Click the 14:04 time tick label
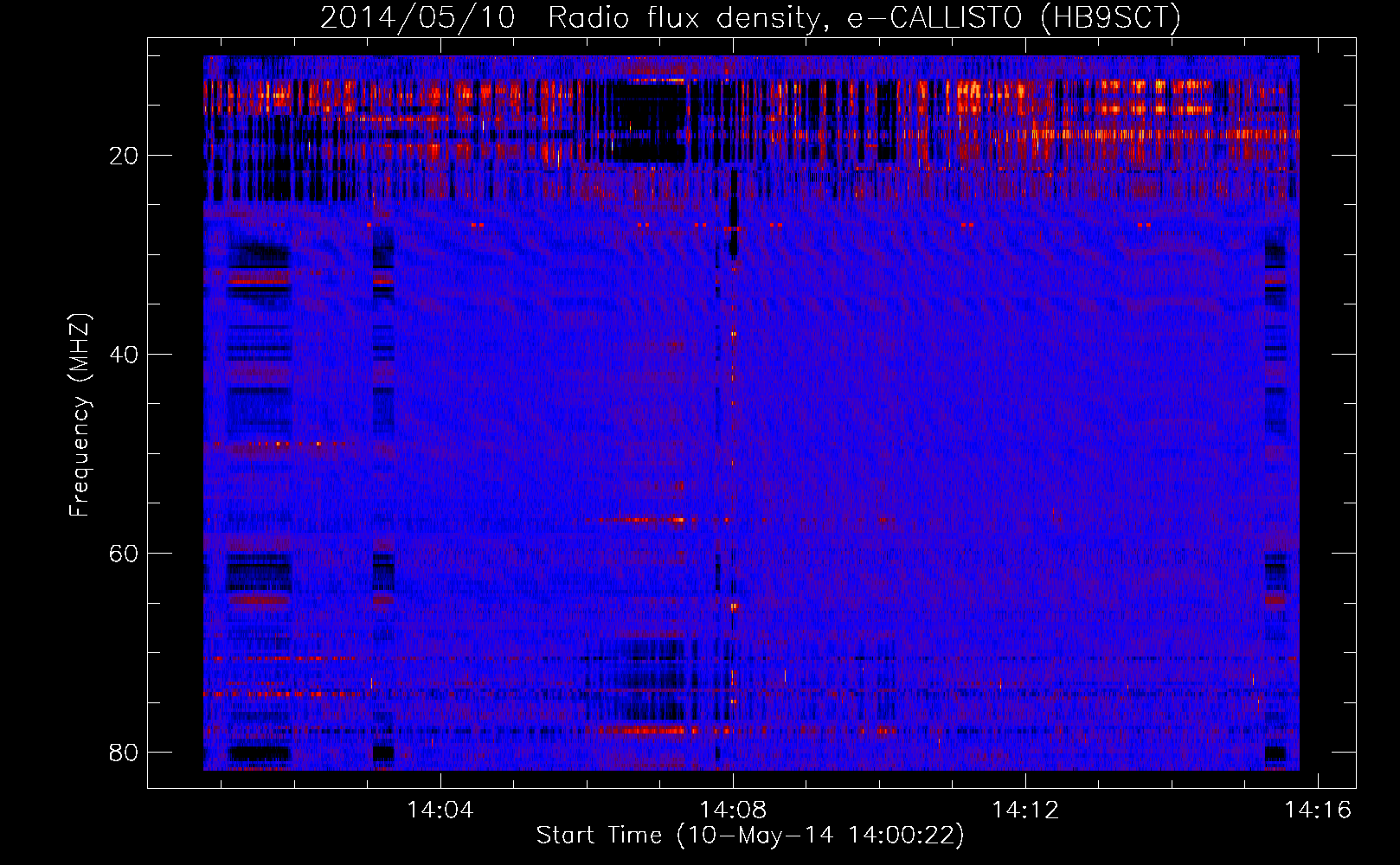Viewport: 1400px width, 865px height. [440, 811]
